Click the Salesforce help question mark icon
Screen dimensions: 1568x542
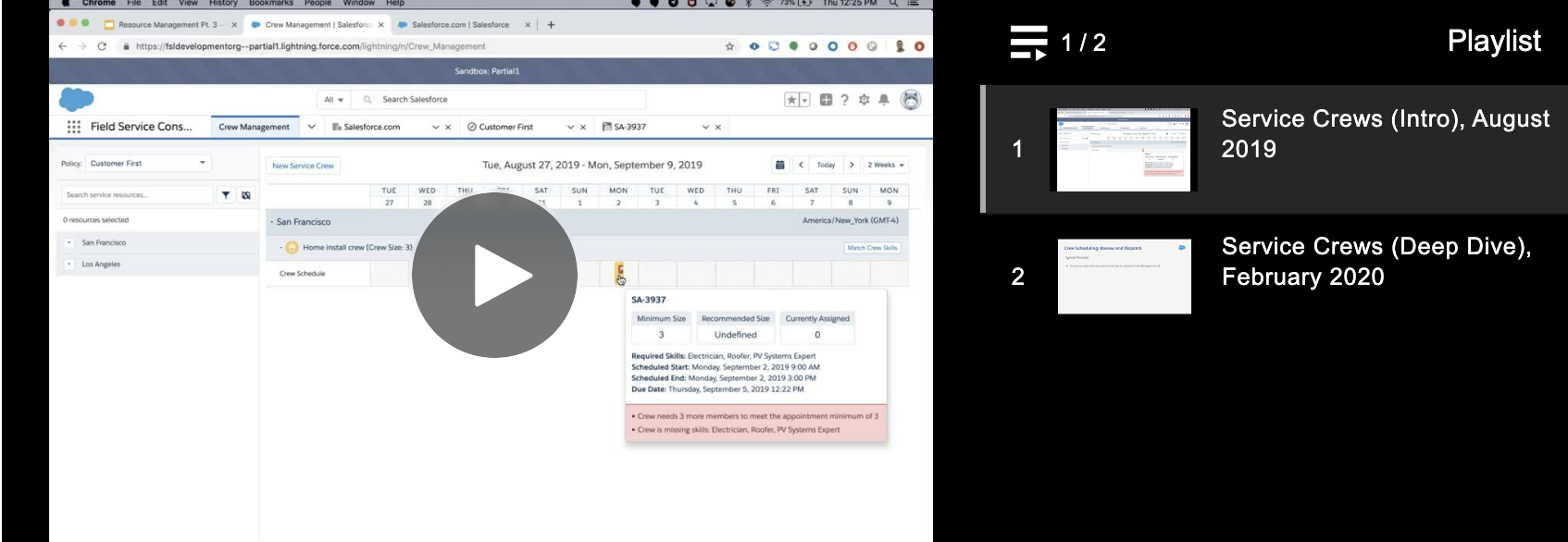tap(844, 100)
